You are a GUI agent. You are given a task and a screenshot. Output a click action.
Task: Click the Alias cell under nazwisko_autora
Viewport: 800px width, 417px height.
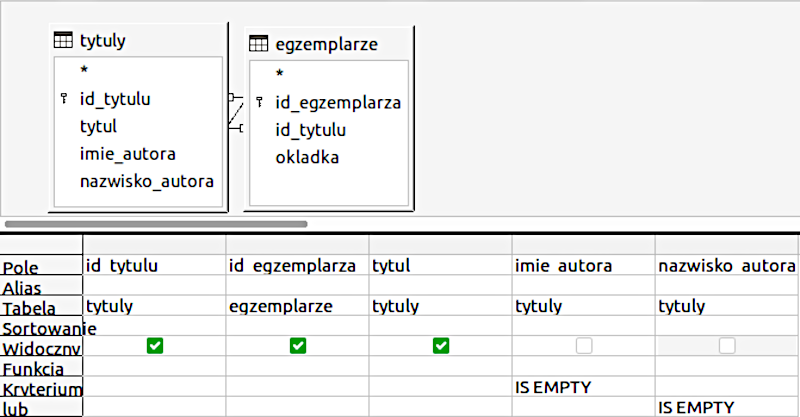coord(727,286)
